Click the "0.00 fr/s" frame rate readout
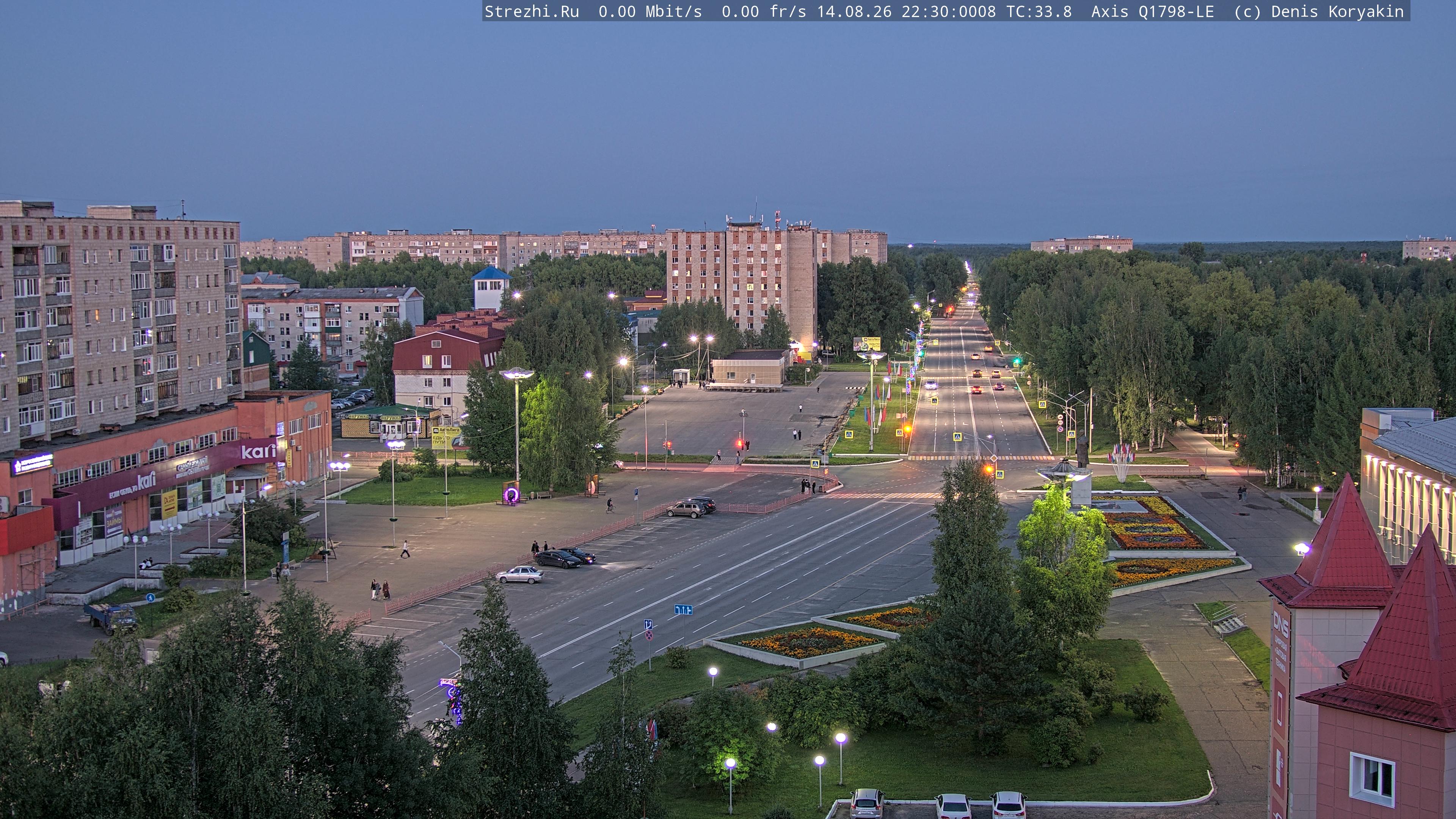1456x819 pixels. (764, 12)
